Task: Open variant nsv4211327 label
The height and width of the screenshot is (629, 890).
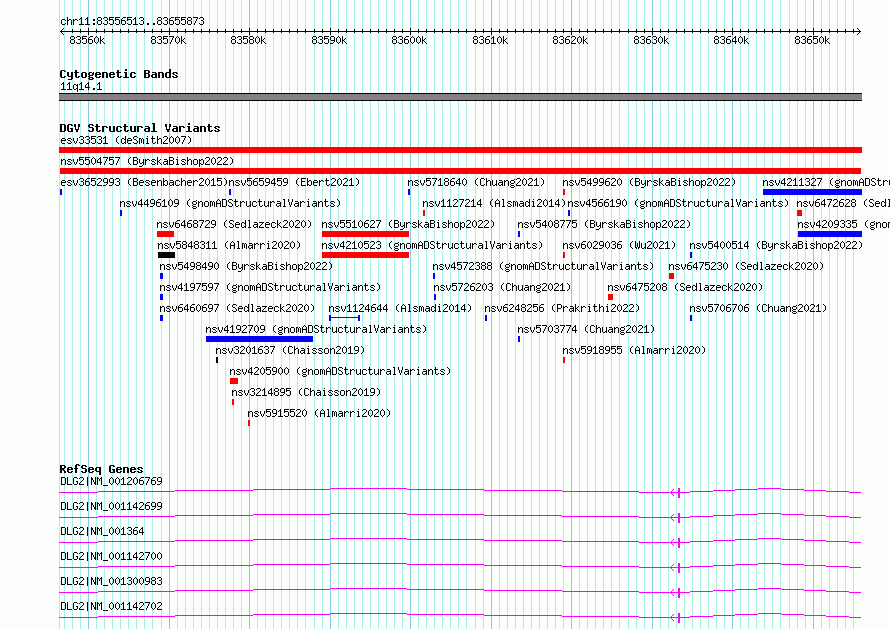Action: pyautogui.click(x=826, y=182)
